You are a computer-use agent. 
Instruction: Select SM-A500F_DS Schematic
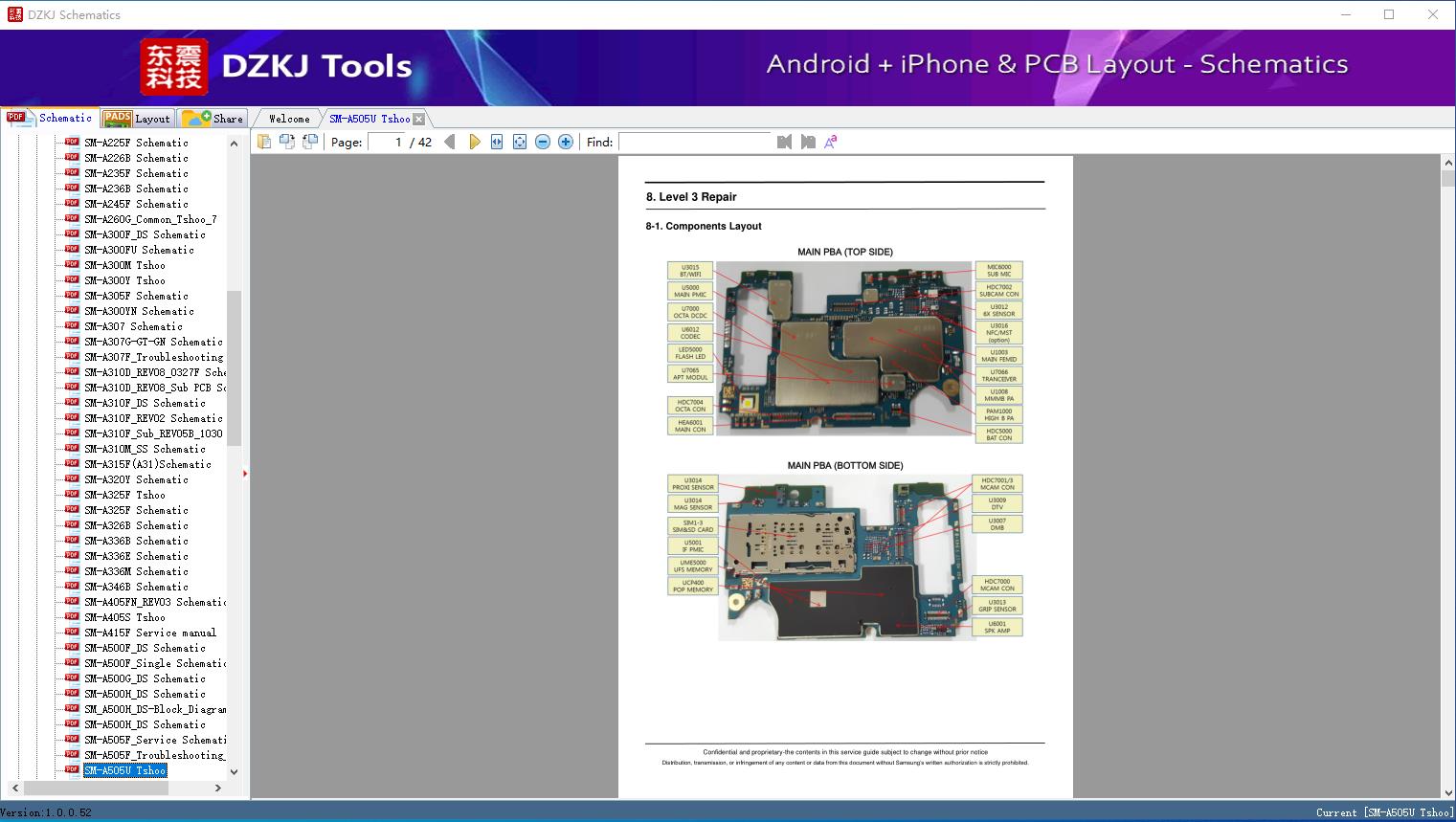[x=145, y=648]
